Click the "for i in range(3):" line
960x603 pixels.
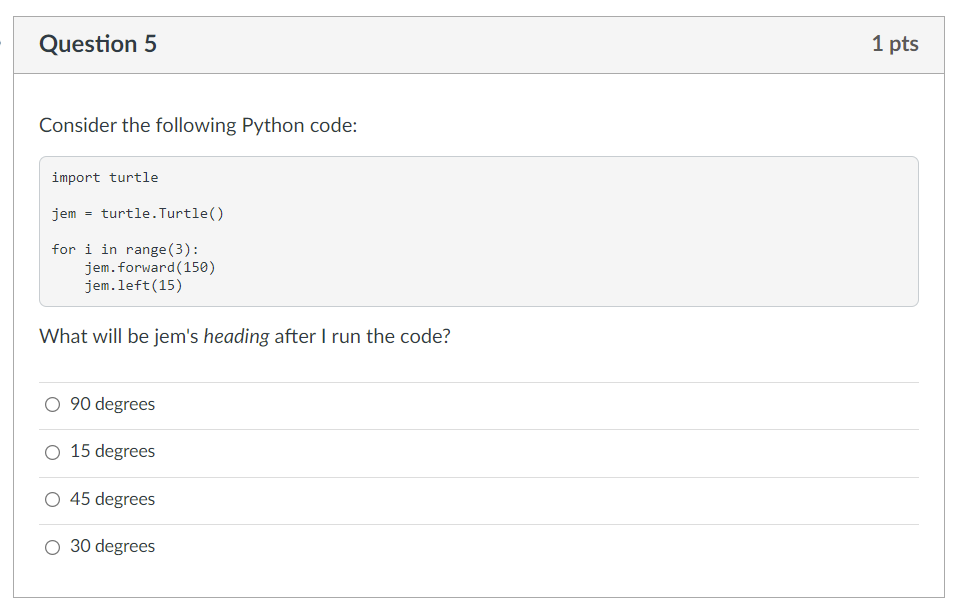pyautogui.click(x=125, y=250)
